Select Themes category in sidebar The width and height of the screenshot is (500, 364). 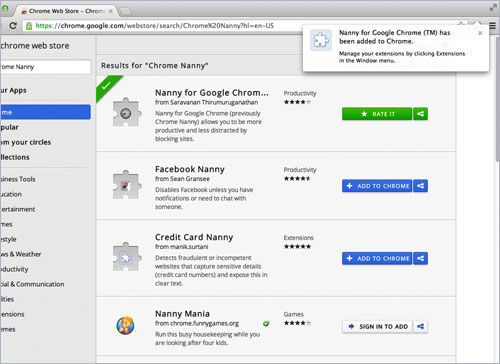(x=8, y=329)
